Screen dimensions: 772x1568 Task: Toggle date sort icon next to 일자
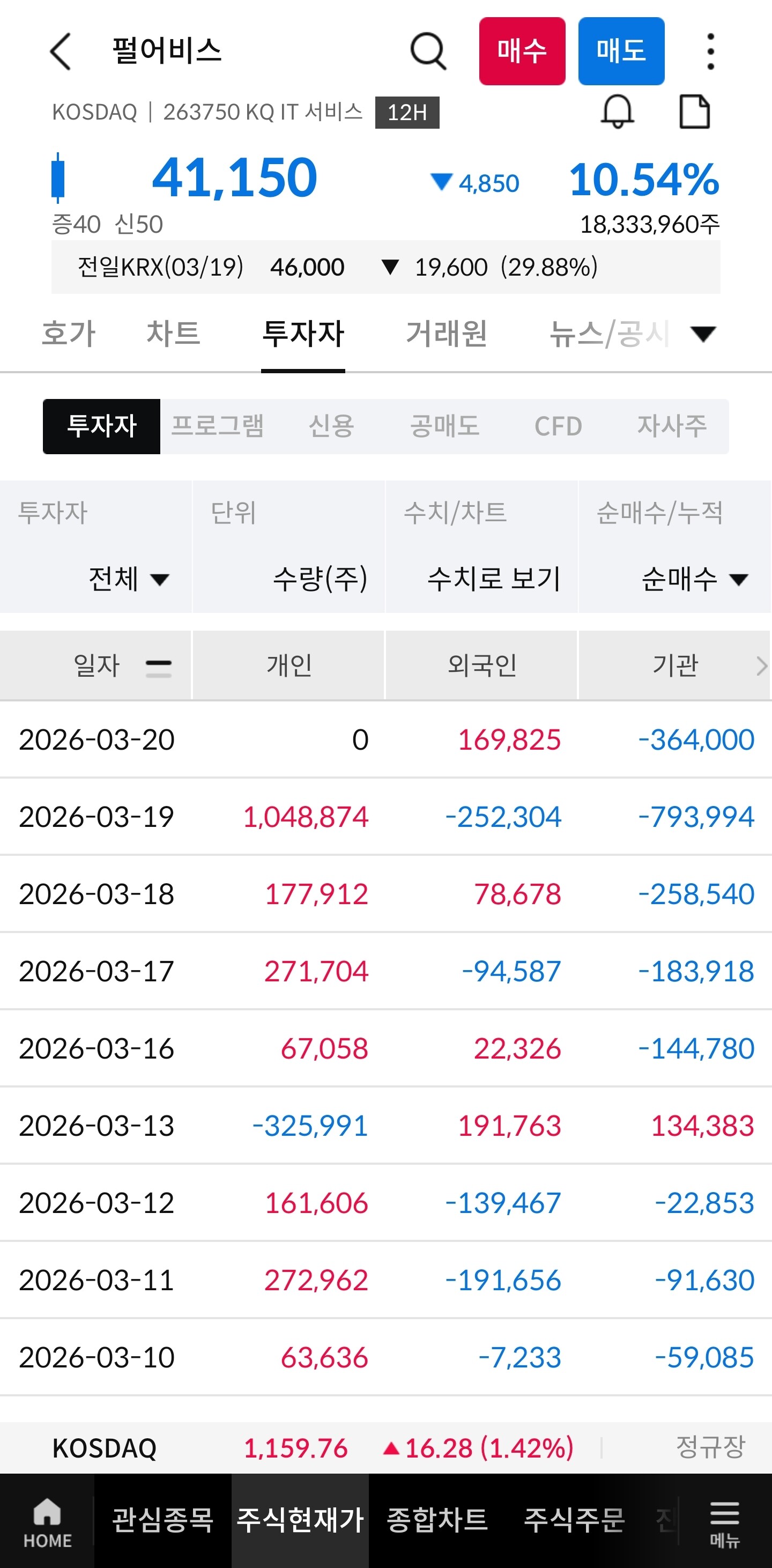pyautogui.click(x=159, y=667)
